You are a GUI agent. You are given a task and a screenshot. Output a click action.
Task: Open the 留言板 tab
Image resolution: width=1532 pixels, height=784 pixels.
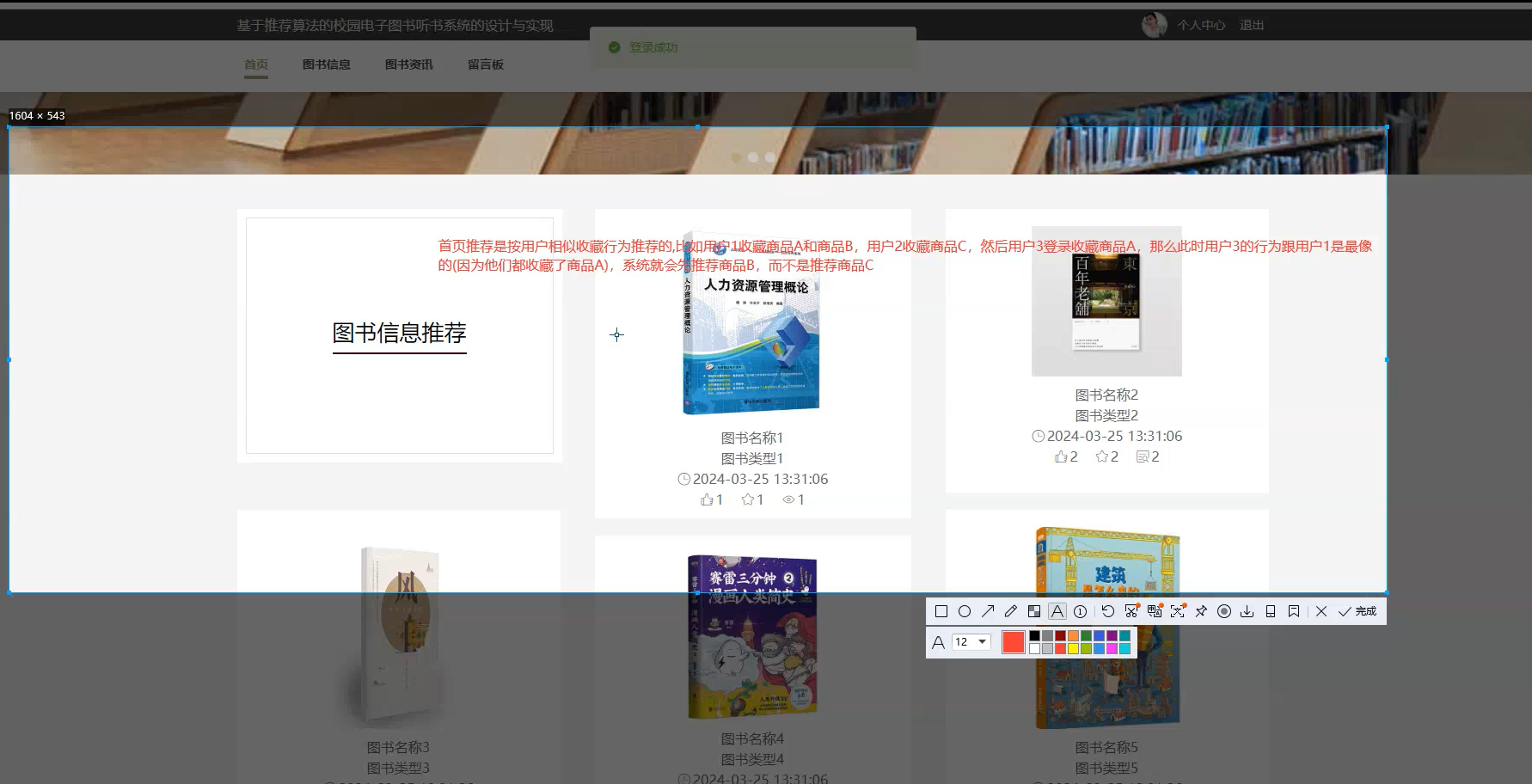486,64
